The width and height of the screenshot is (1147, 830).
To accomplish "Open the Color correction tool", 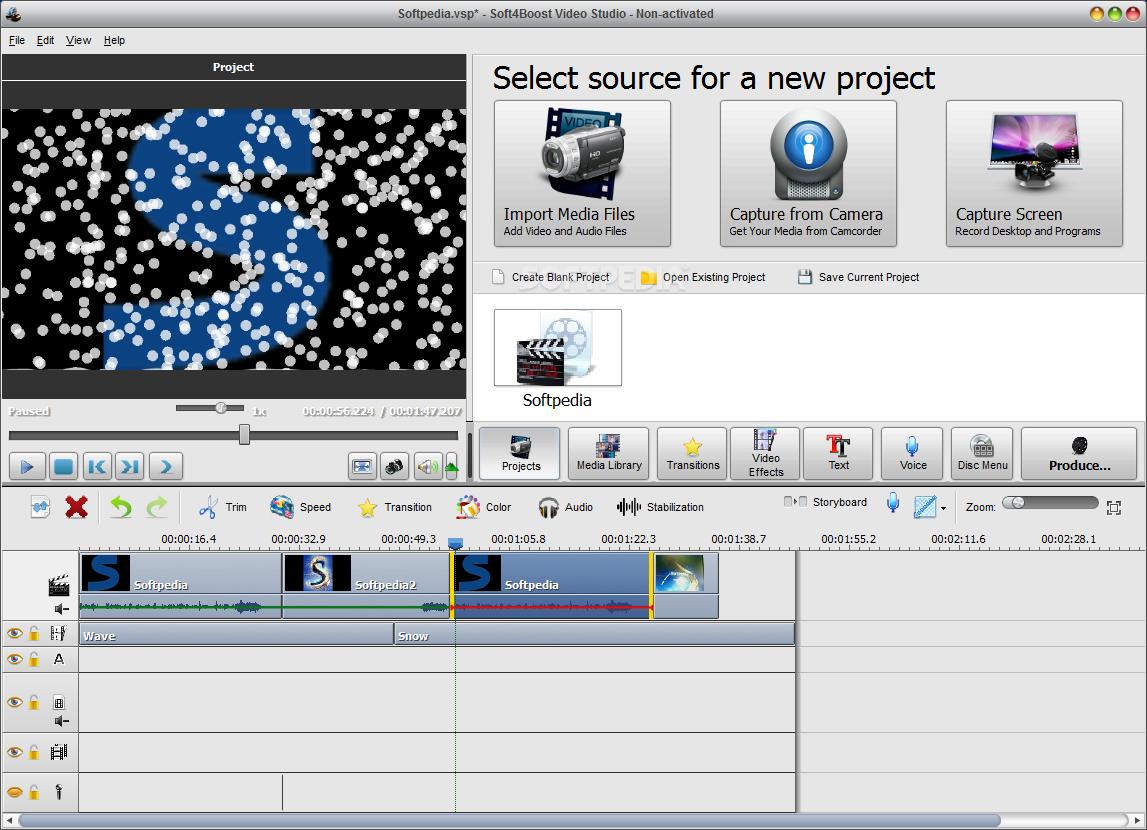I will pos(483,507).
